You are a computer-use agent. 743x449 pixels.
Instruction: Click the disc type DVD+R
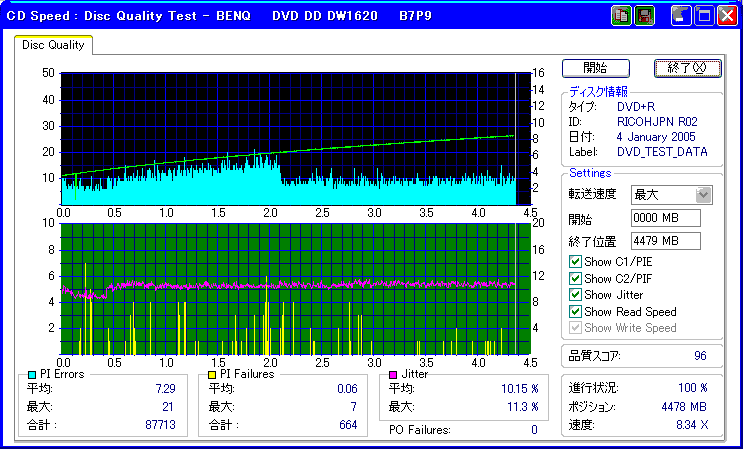point(636,107)
